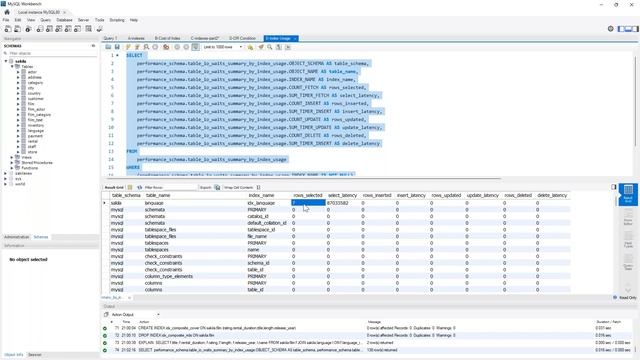Screen dimensions: 640x360
Task: Click the find magnifier in editor toolbar
Action: coord(270,47)
